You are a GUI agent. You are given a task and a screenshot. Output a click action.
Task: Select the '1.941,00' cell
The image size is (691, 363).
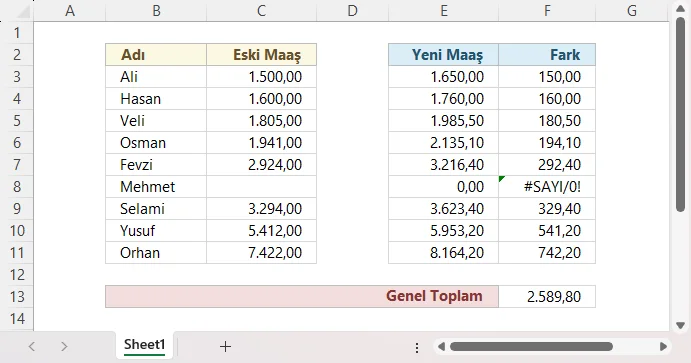(x=261, y=143)
